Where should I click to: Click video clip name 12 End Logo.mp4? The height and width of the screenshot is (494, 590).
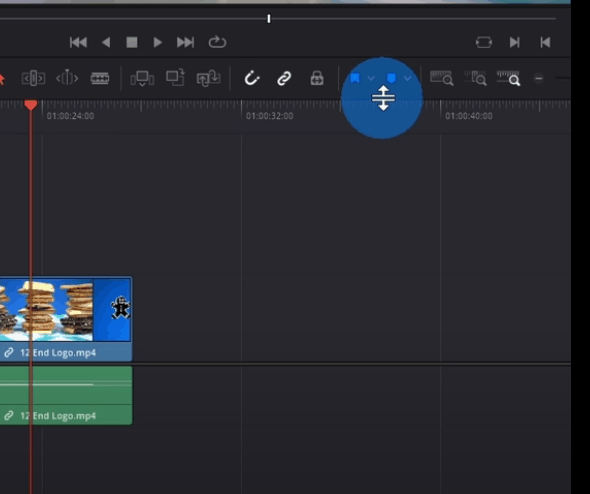tap(58, 353)
